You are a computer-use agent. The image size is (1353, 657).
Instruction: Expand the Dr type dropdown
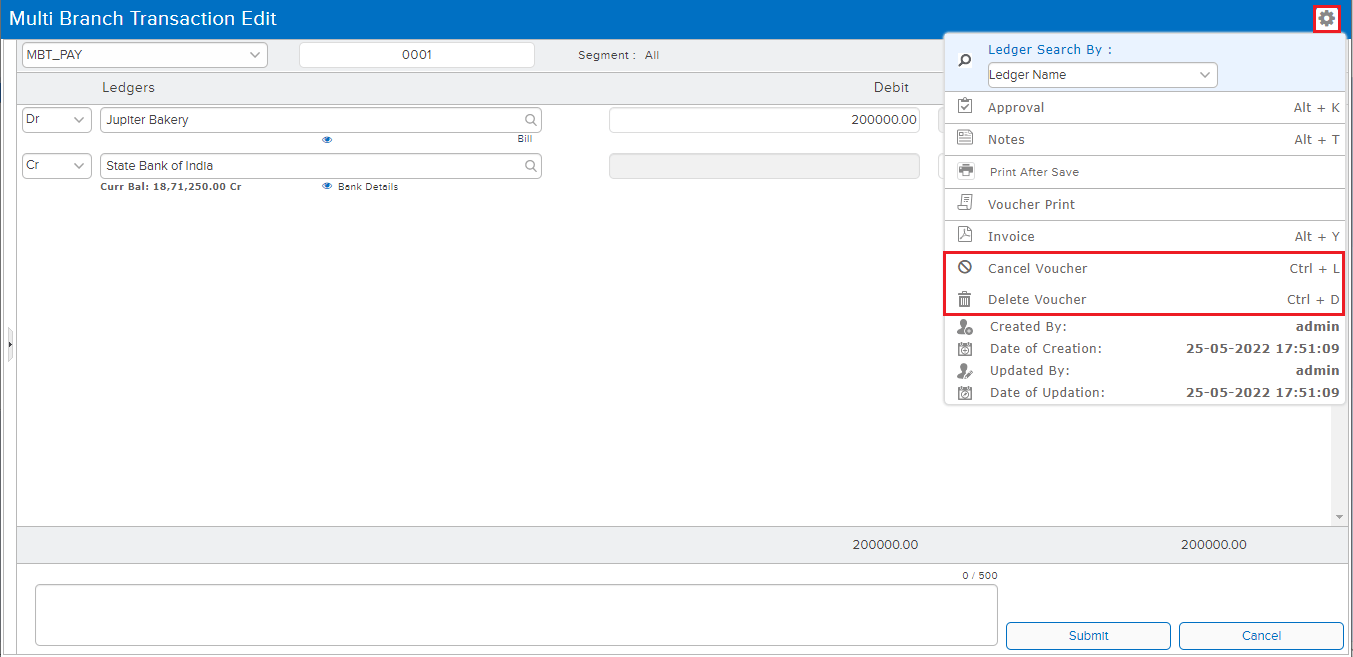[x=56, y=120]
